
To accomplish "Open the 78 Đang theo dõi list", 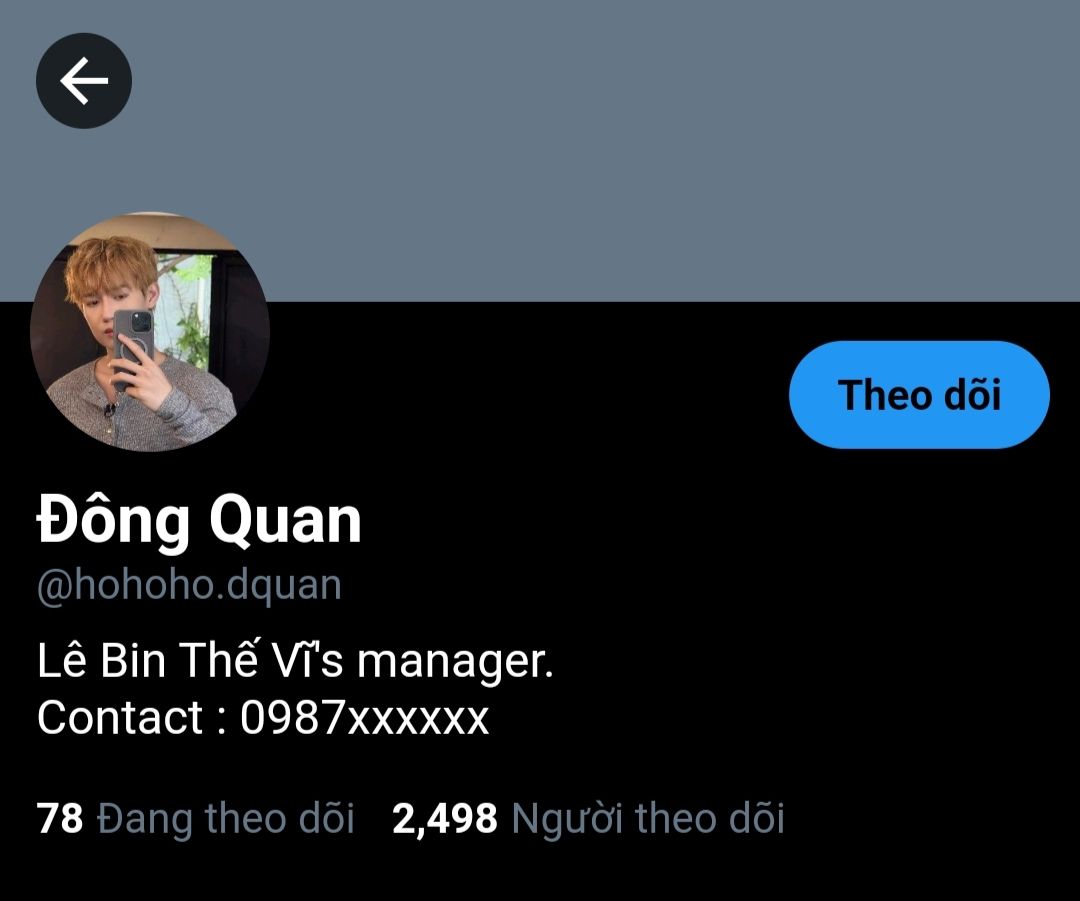I will [196, 818].
